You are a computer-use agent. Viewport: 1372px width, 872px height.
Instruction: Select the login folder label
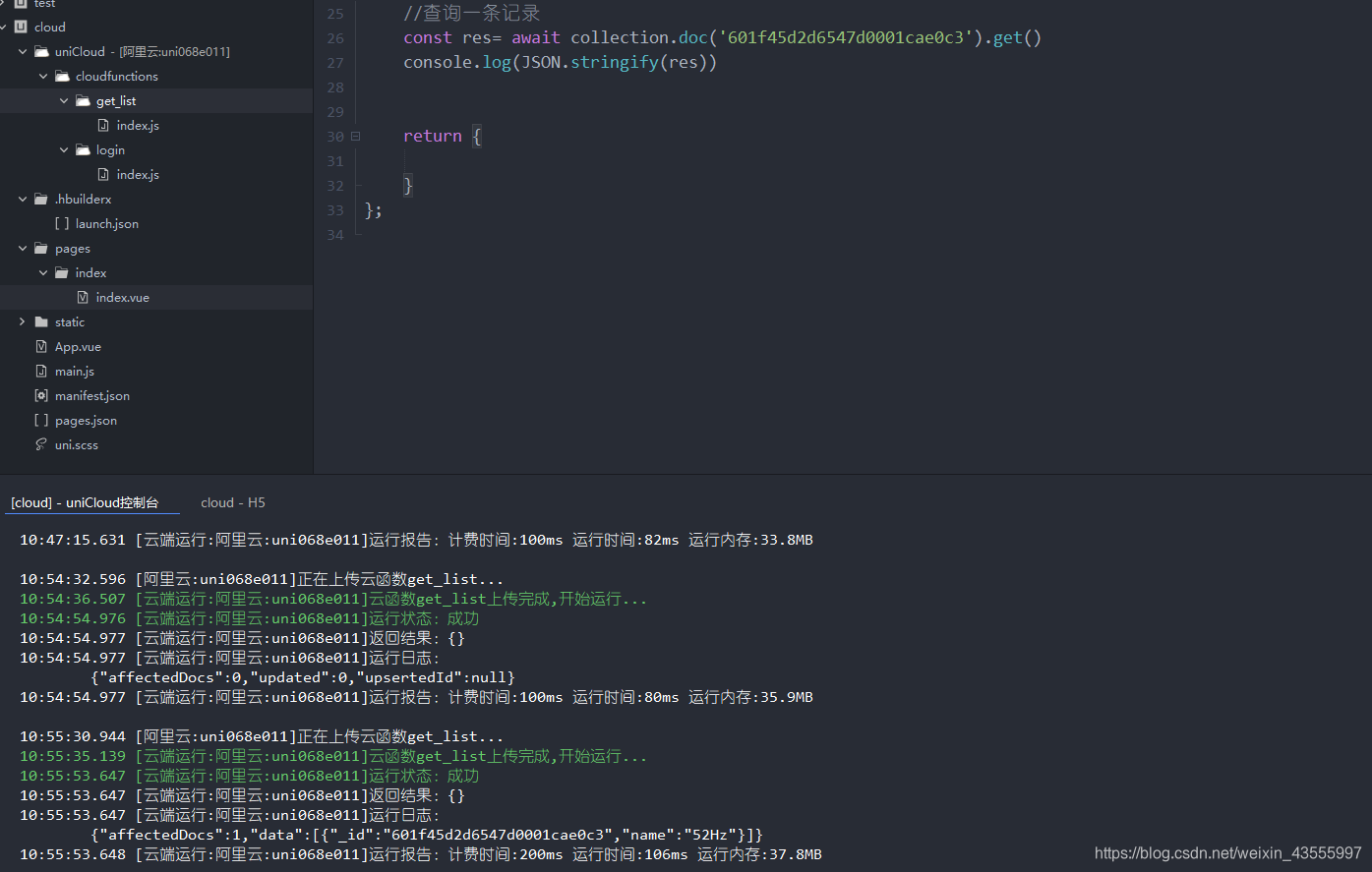pos(110,150)
